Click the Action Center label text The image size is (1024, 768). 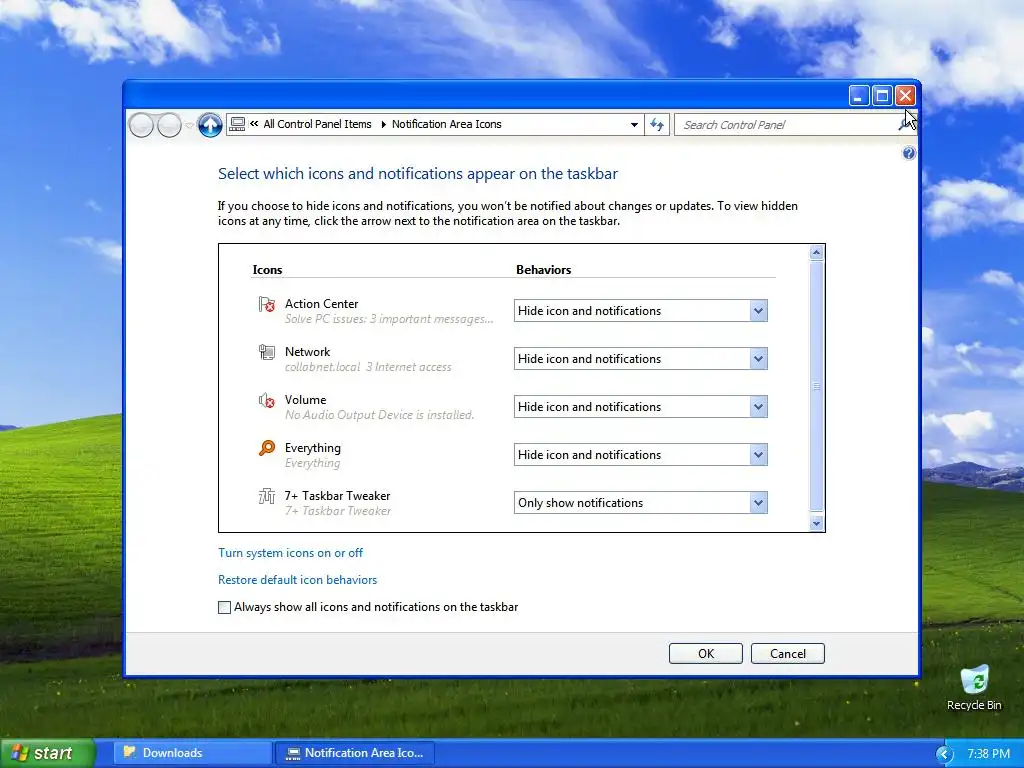(321, 304)
